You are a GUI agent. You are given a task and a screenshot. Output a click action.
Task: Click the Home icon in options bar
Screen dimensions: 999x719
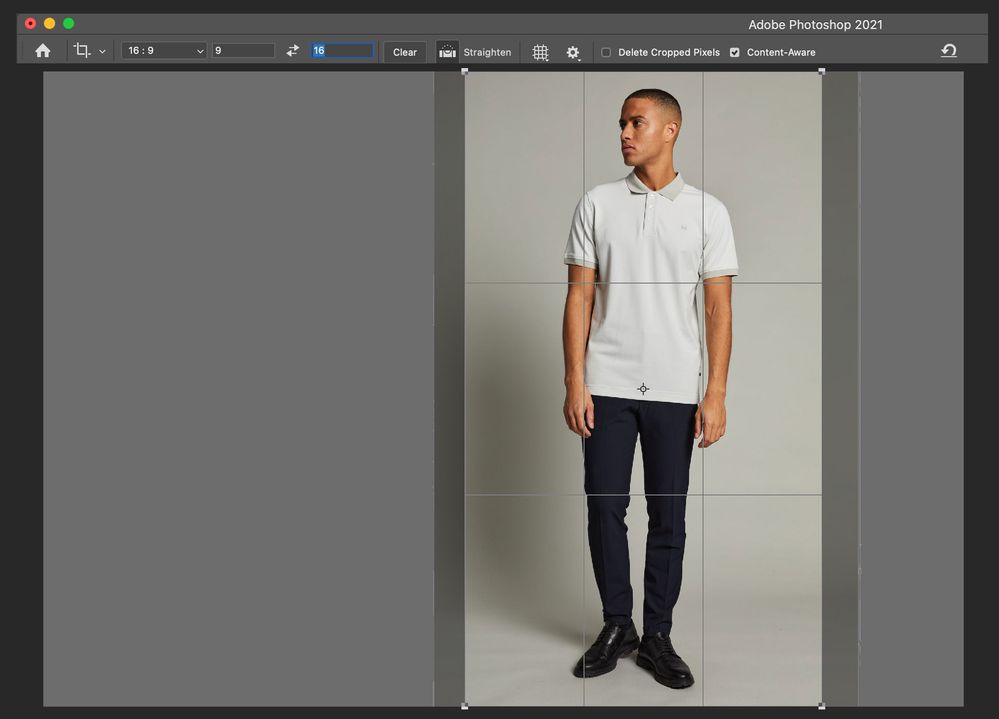pos(42,51)
